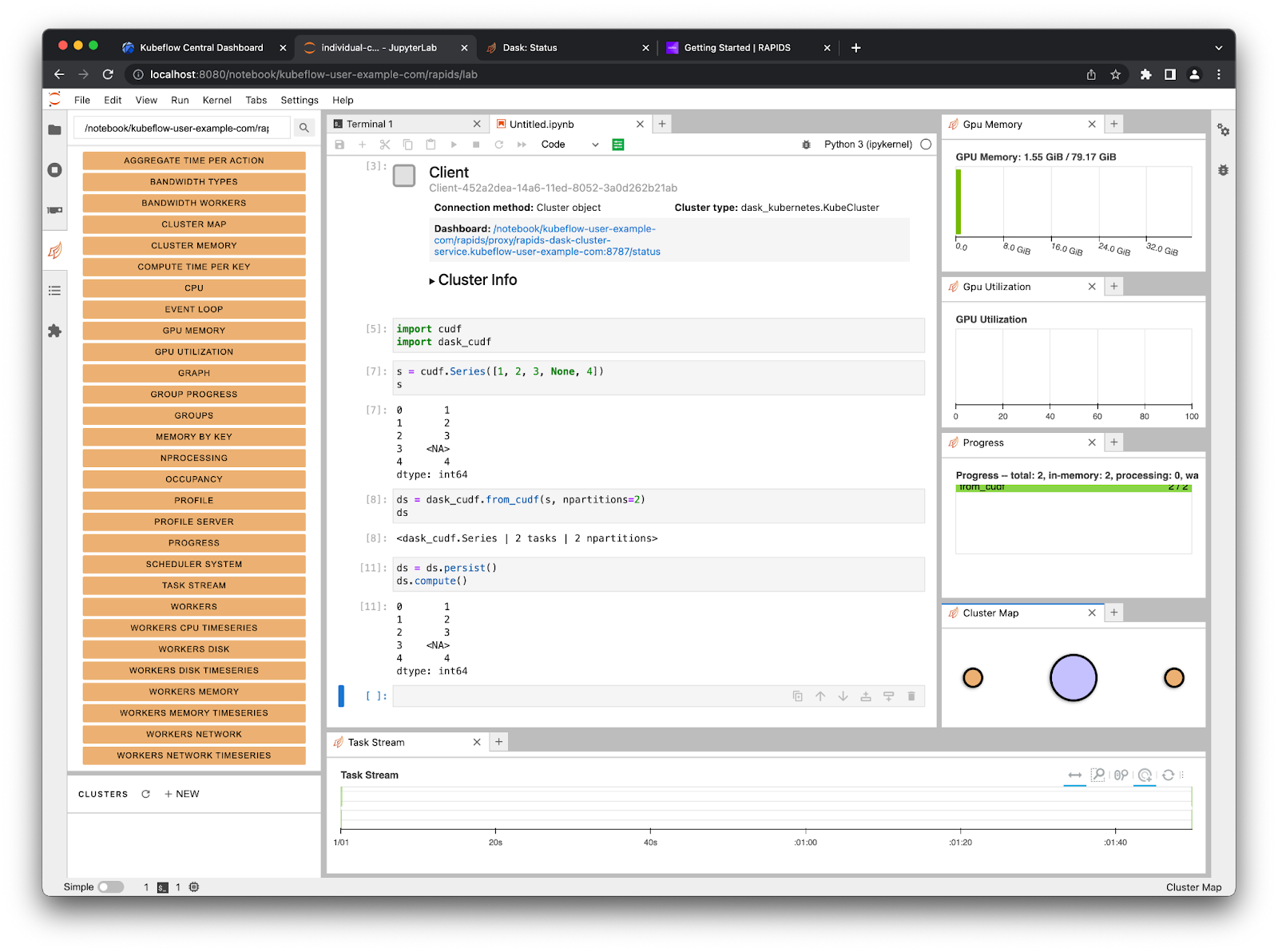Duplicate the active cell
Viewport: 1278px width, 952px height.
pos(797,696)
